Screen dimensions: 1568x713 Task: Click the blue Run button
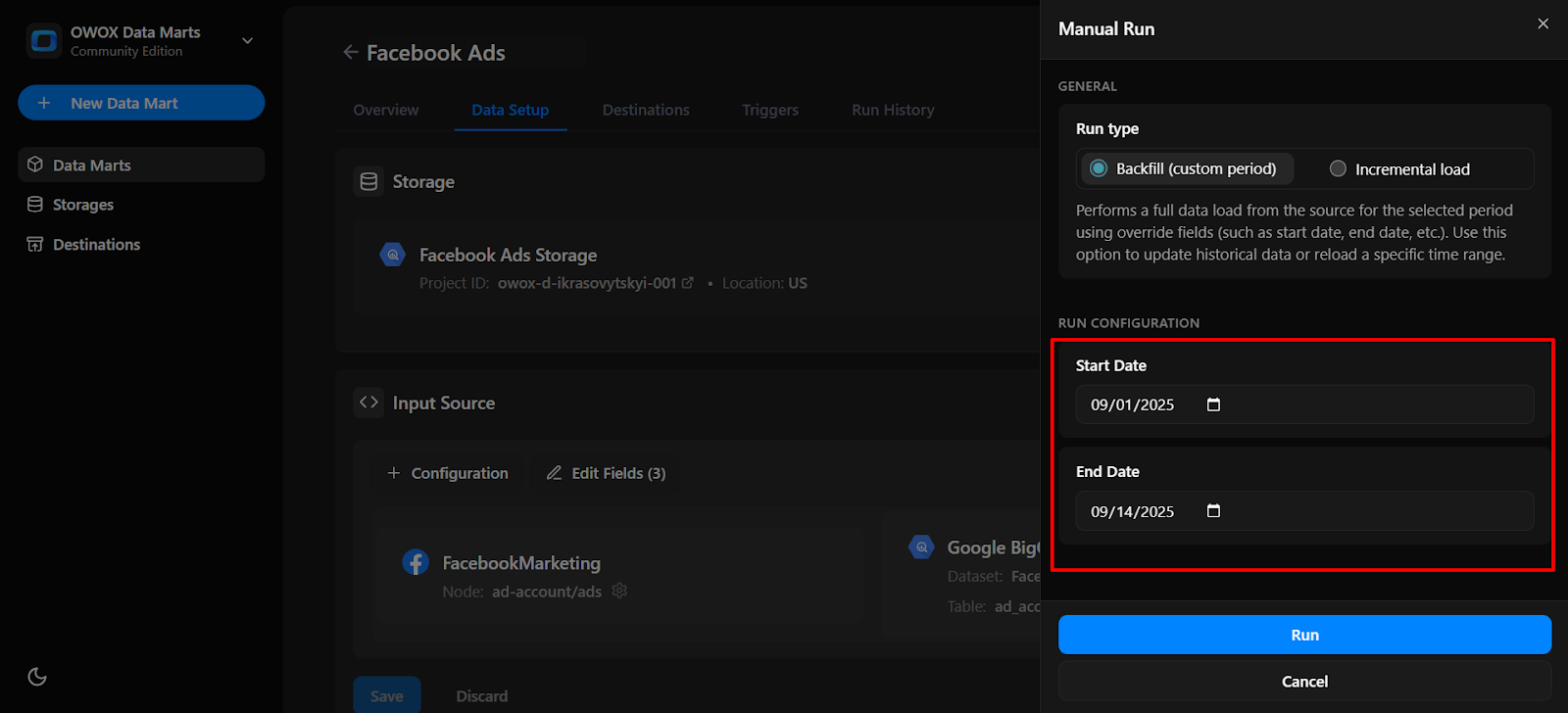click(x=1304, y=635)
